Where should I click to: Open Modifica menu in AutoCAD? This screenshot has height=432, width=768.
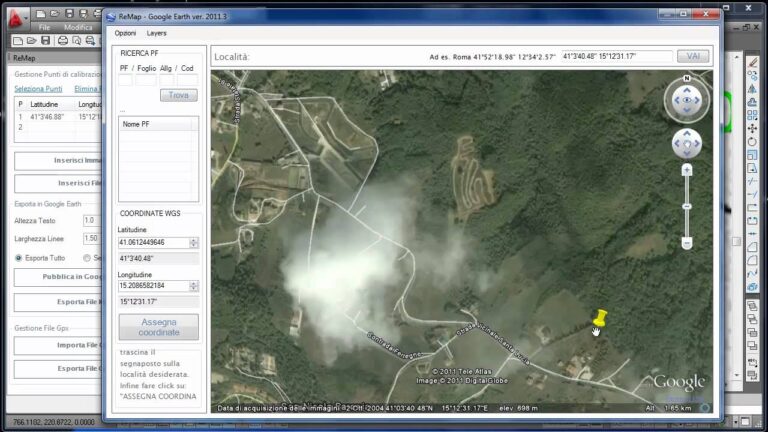78,27
